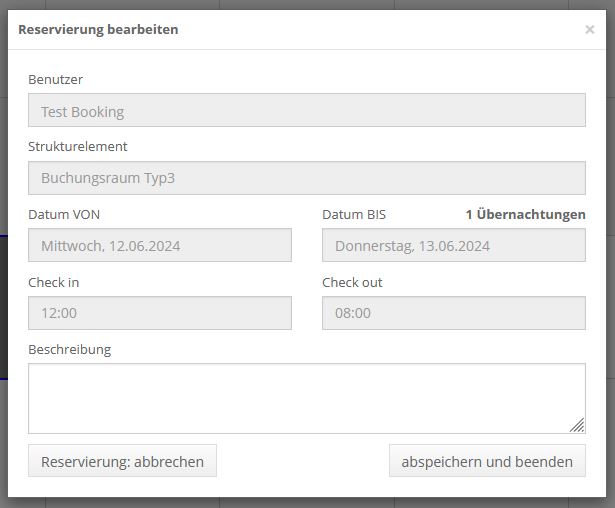Click the Check out time field

click(453, 313)
